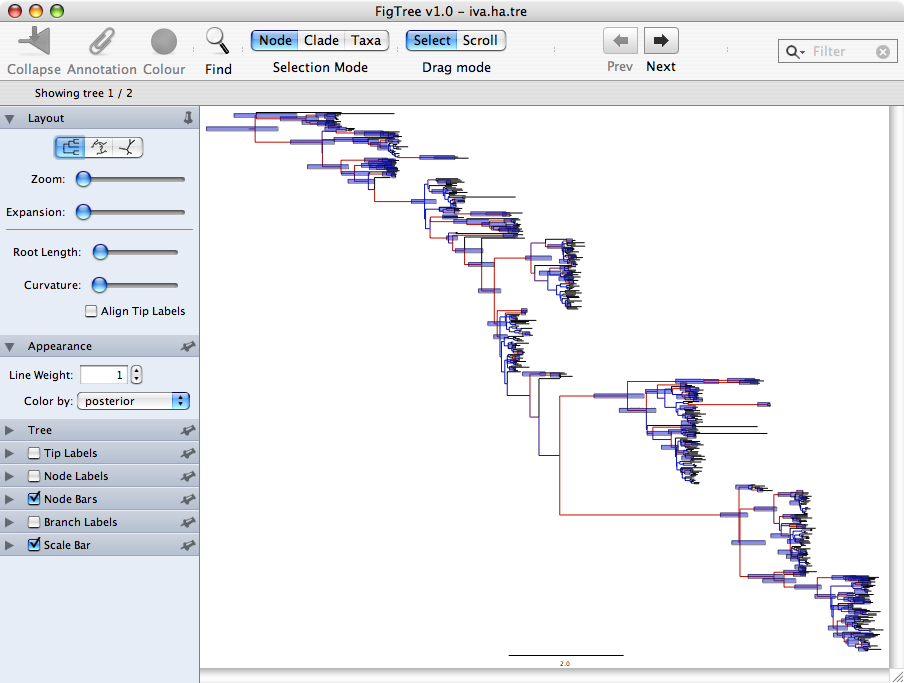The height and width of the screenshot is (683, 904).
Task: Choose the polar tree layout icon
Action: [128, 147]
